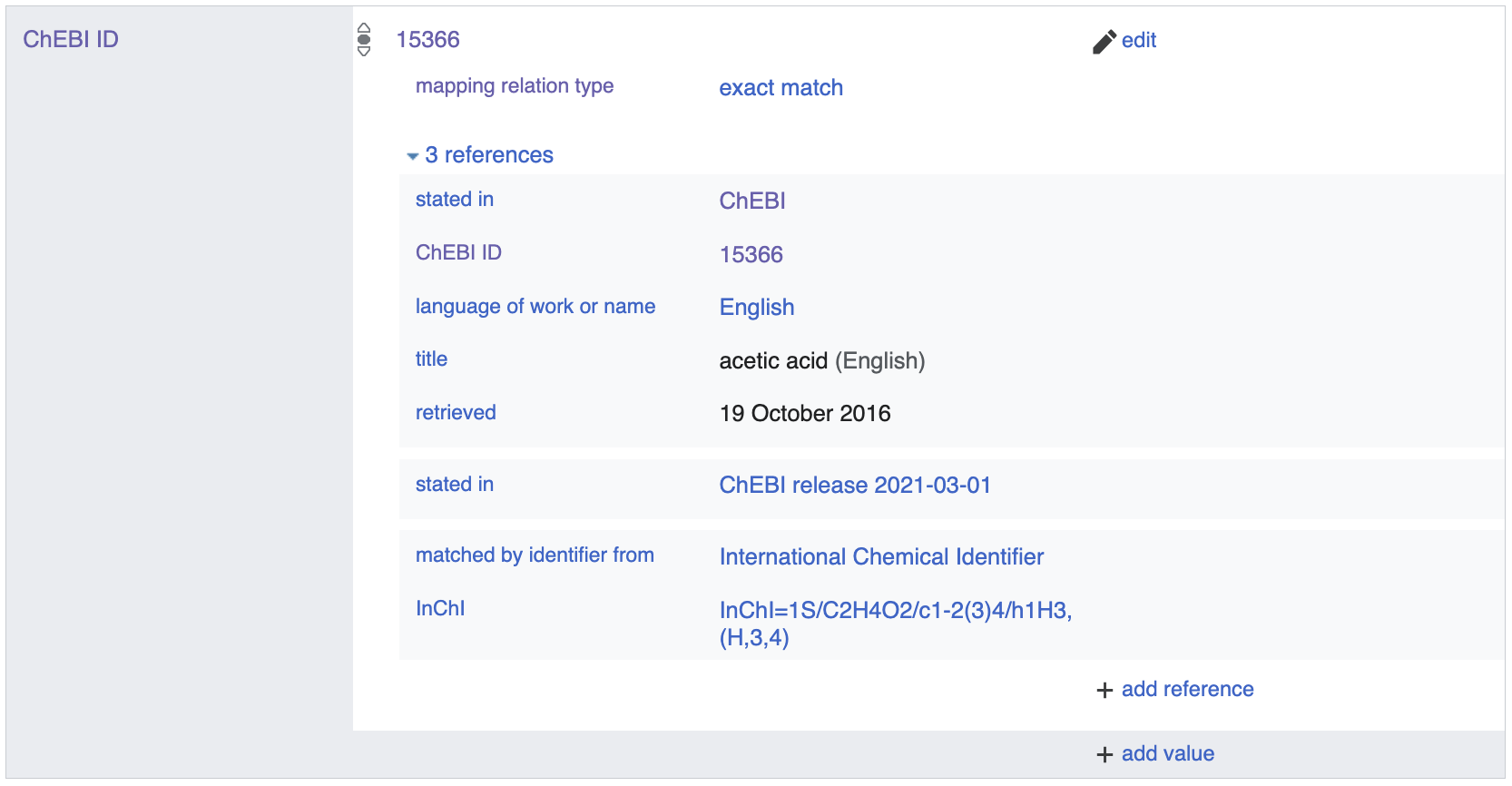The image size is (1512, 786).
Task: Open mapping relation type property
Action: pos(515,86)
